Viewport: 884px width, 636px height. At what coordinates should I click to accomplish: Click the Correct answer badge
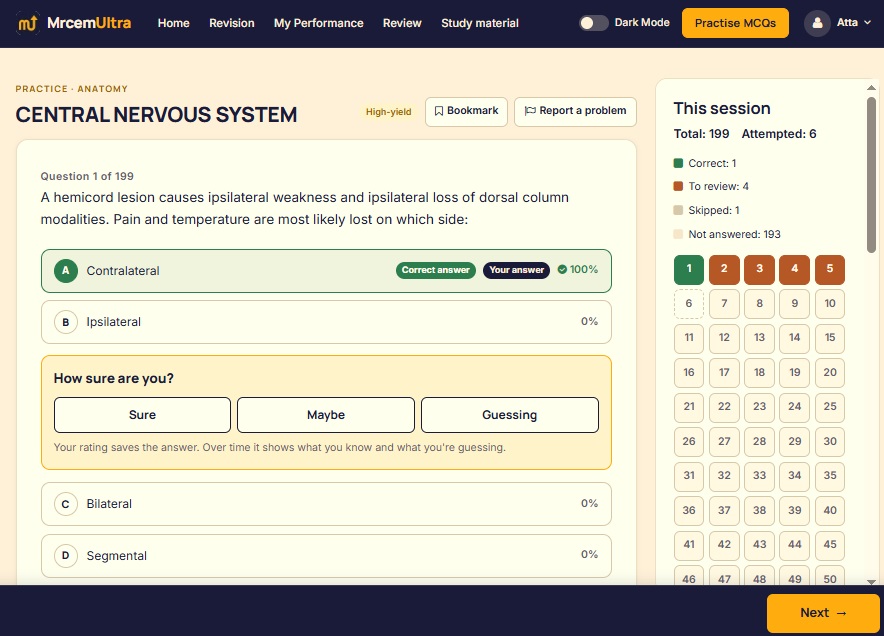click(x=436, y=270)
